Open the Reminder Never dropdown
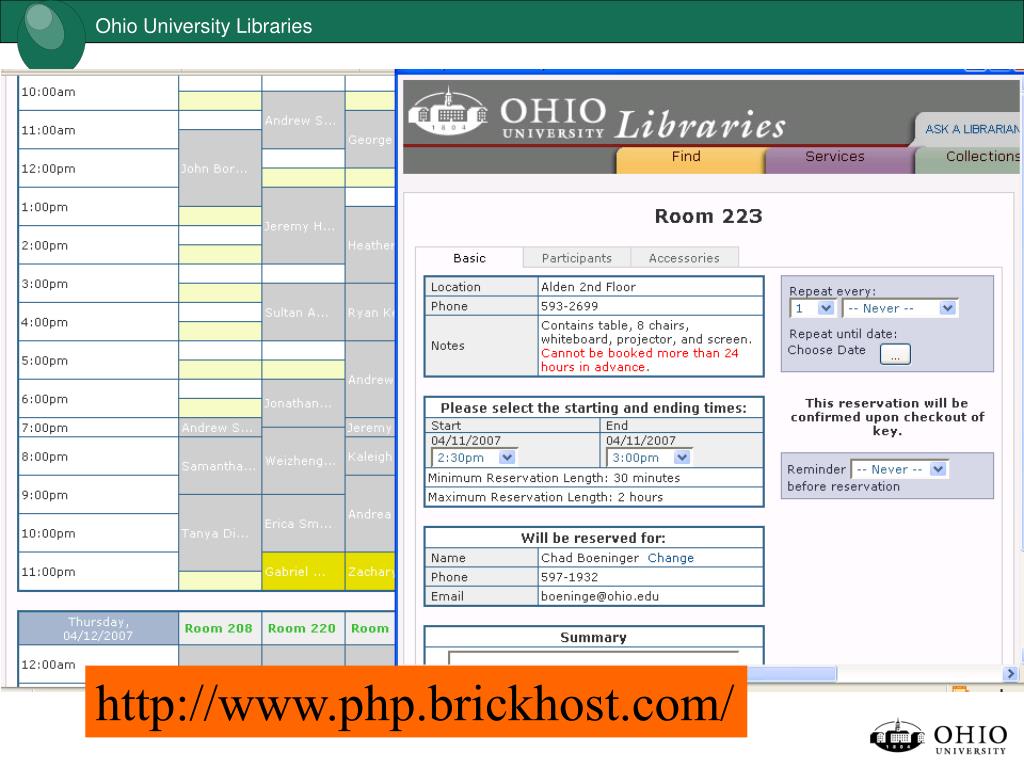 [x=899, y=470]
